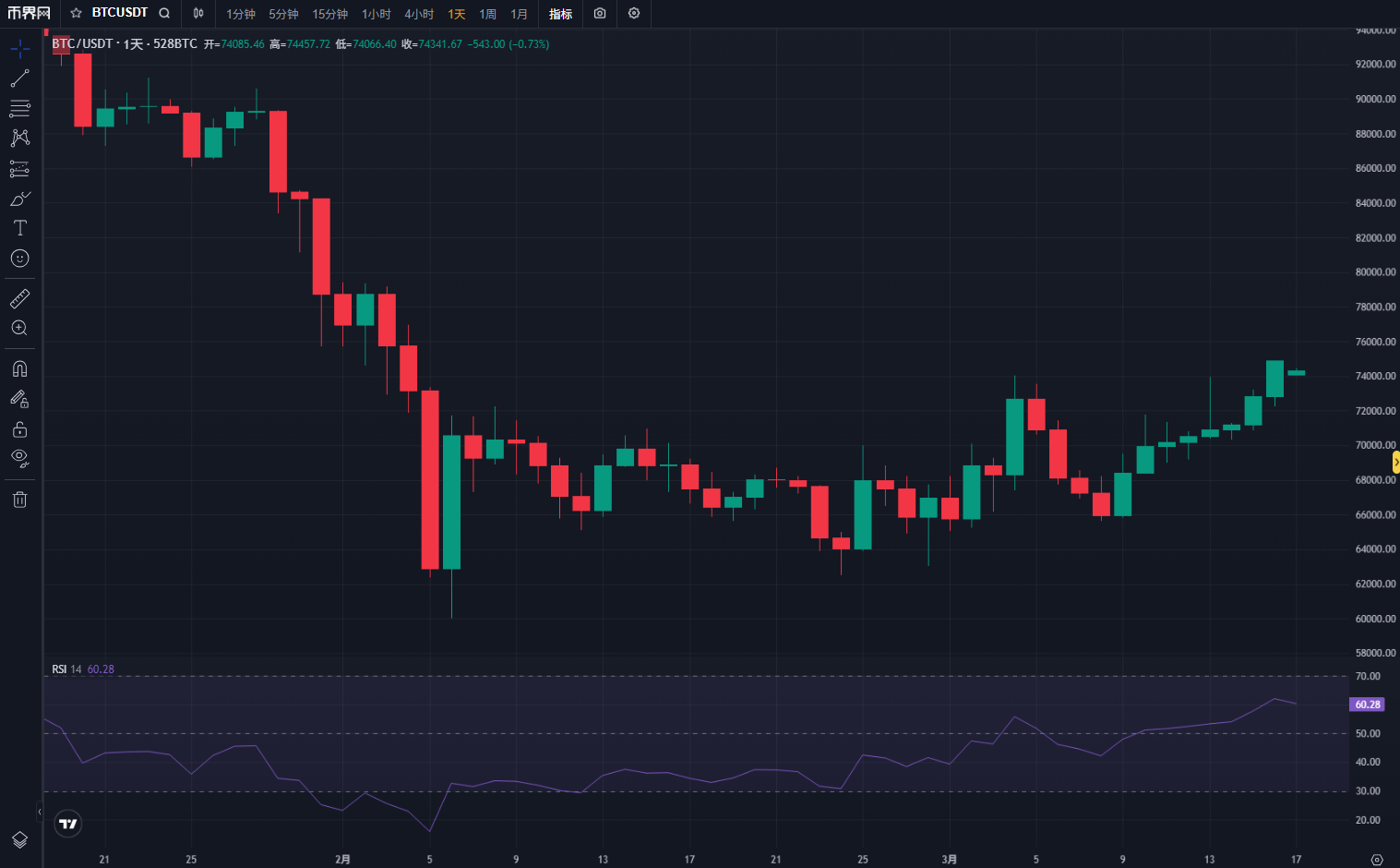This screenshot has height=868, width=1400.
Task: Favorite BTCUSDT with the star icon
Action: point(77,13)
